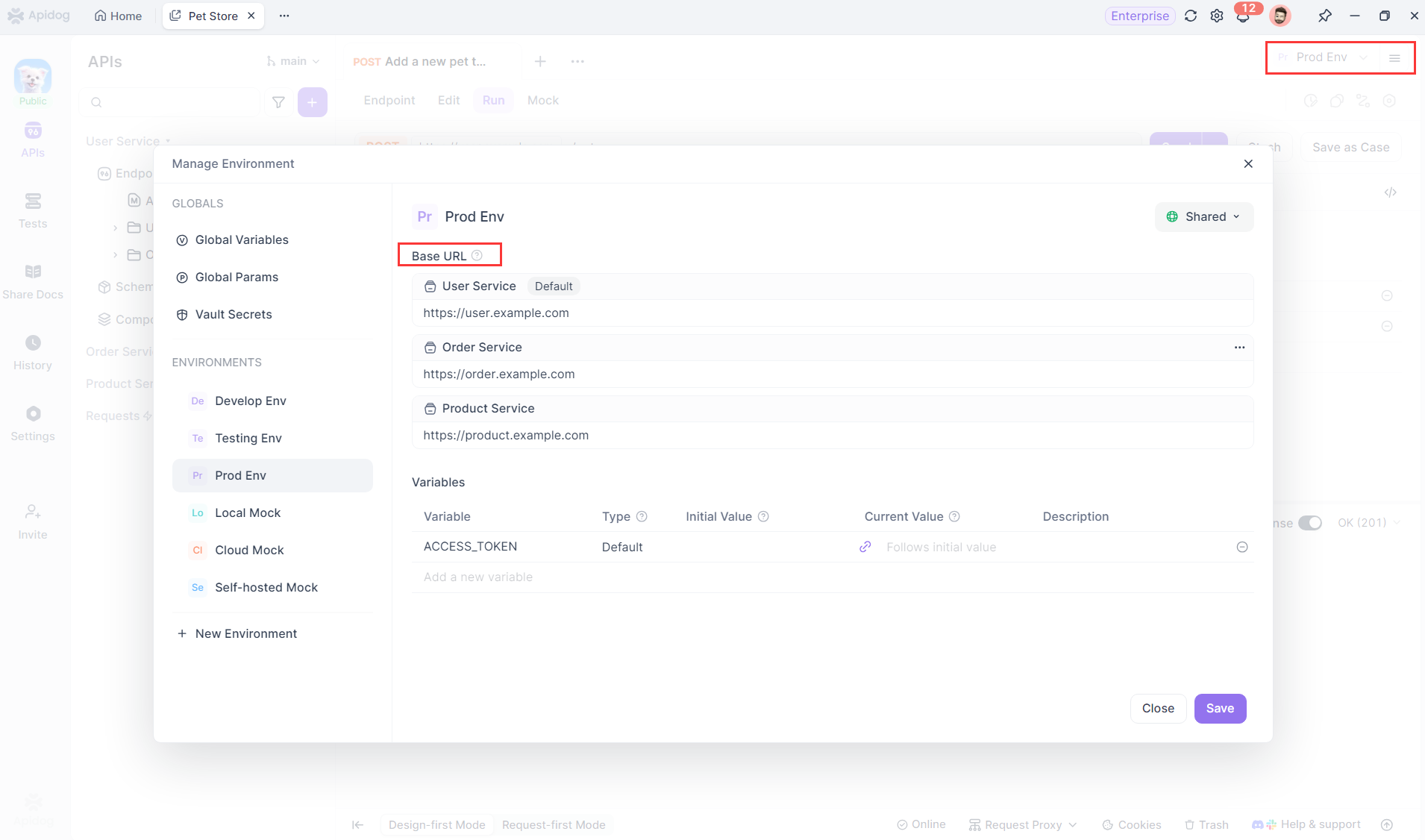The image size is (1425, 840).
Task: Create a New Environment
Action: pos(237,633)
